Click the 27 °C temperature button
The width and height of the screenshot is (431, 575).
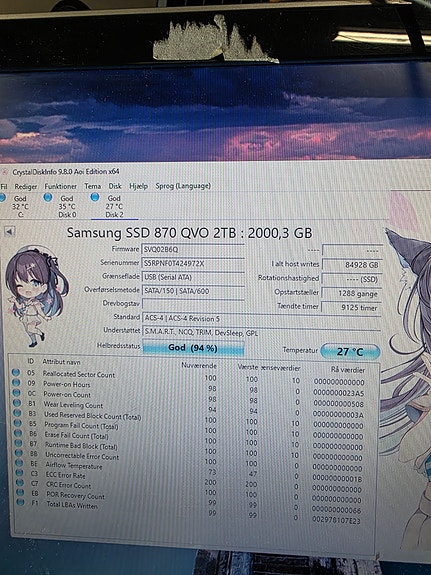tap(350, 352)
